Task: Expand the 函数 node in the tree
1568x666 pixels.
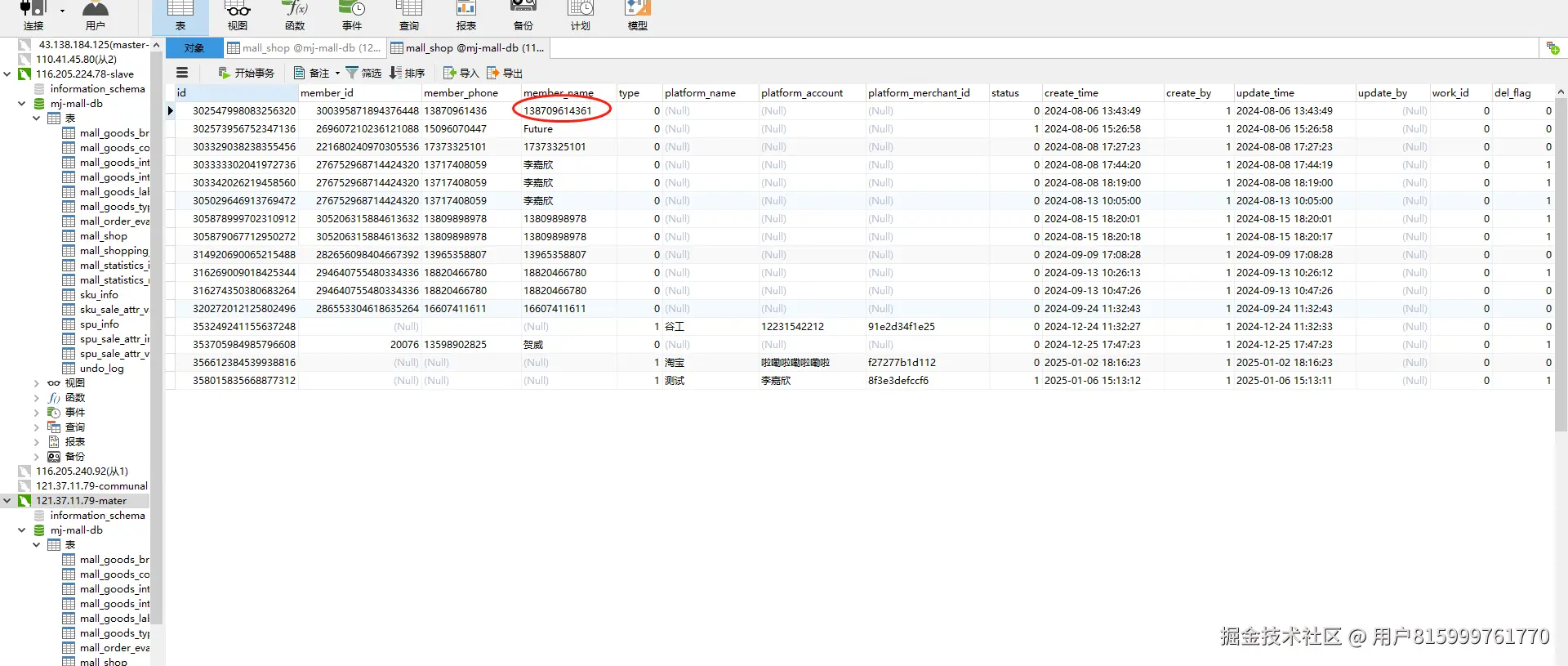Action: click(x=37, y=397)
